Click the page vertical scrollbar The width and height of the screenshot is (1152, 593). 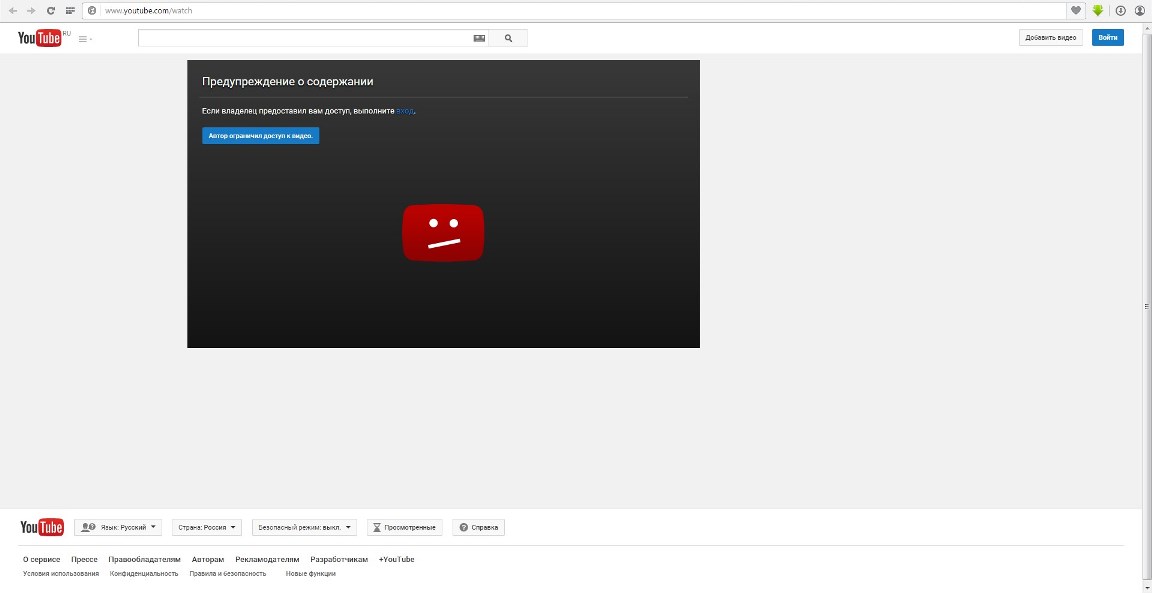point(1147,306)
